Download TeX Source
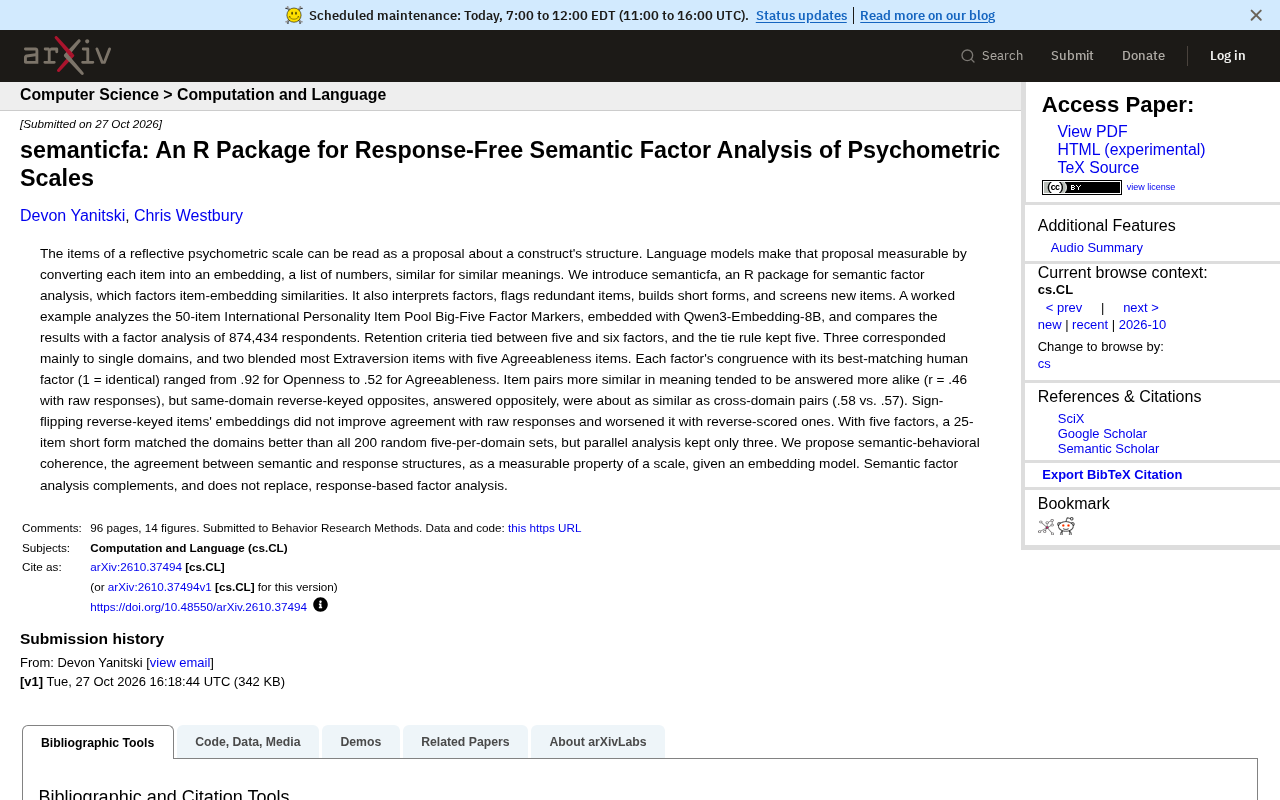 (x=1098, y=168)
